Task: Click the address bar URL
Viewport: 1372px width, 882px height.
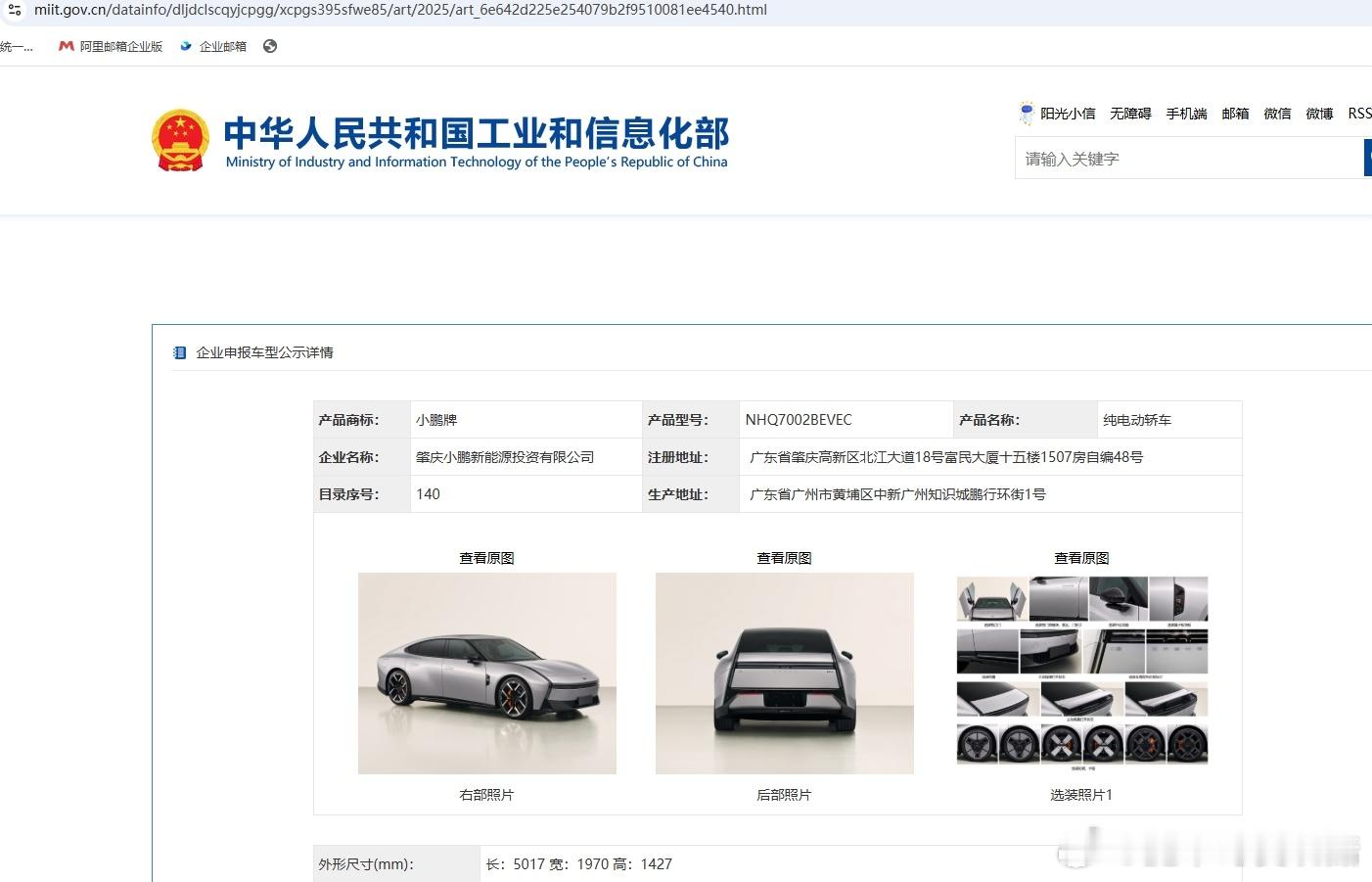Action: coord(400,10)
